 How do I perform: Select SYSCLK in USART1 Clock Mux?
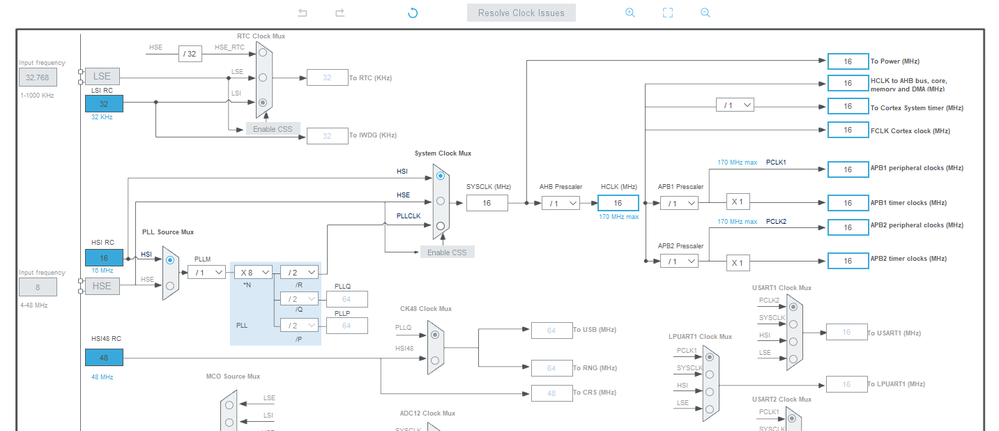tap(793, 324)
